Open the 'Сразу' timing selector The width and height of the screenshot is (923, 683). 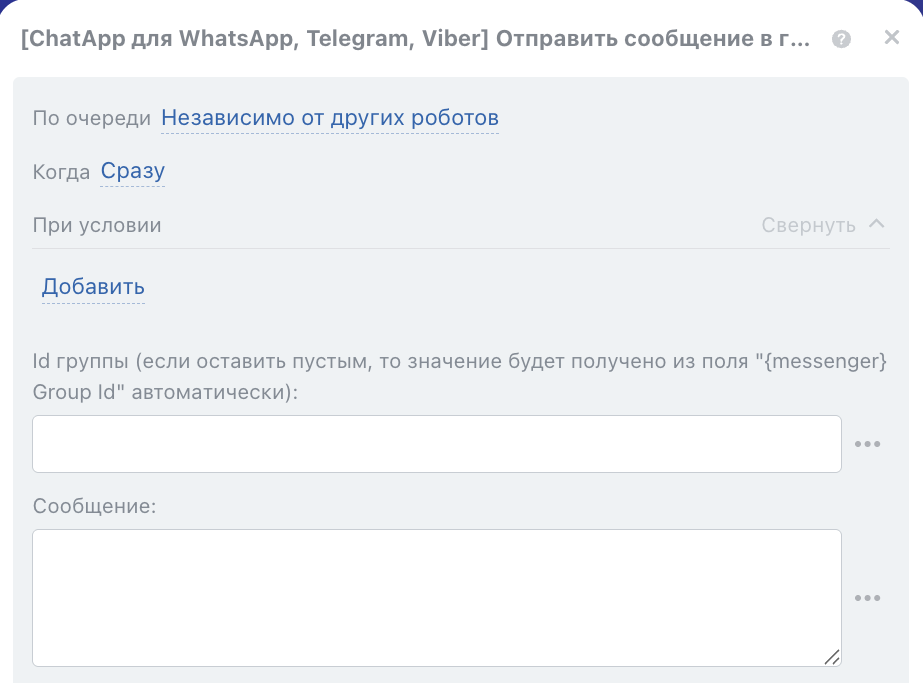(132, 172)
